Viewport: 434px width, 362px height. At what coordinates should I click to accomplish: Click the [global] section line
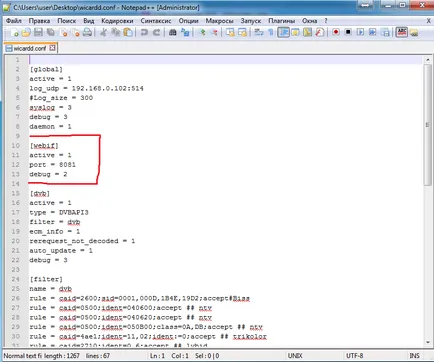click(46, 69)
